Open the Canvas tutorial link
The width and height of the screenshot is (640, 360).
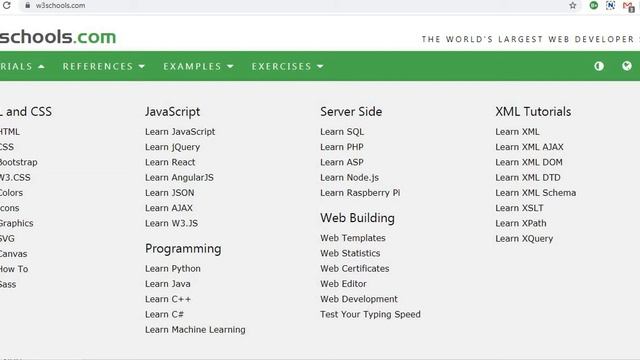pos(13,253)
